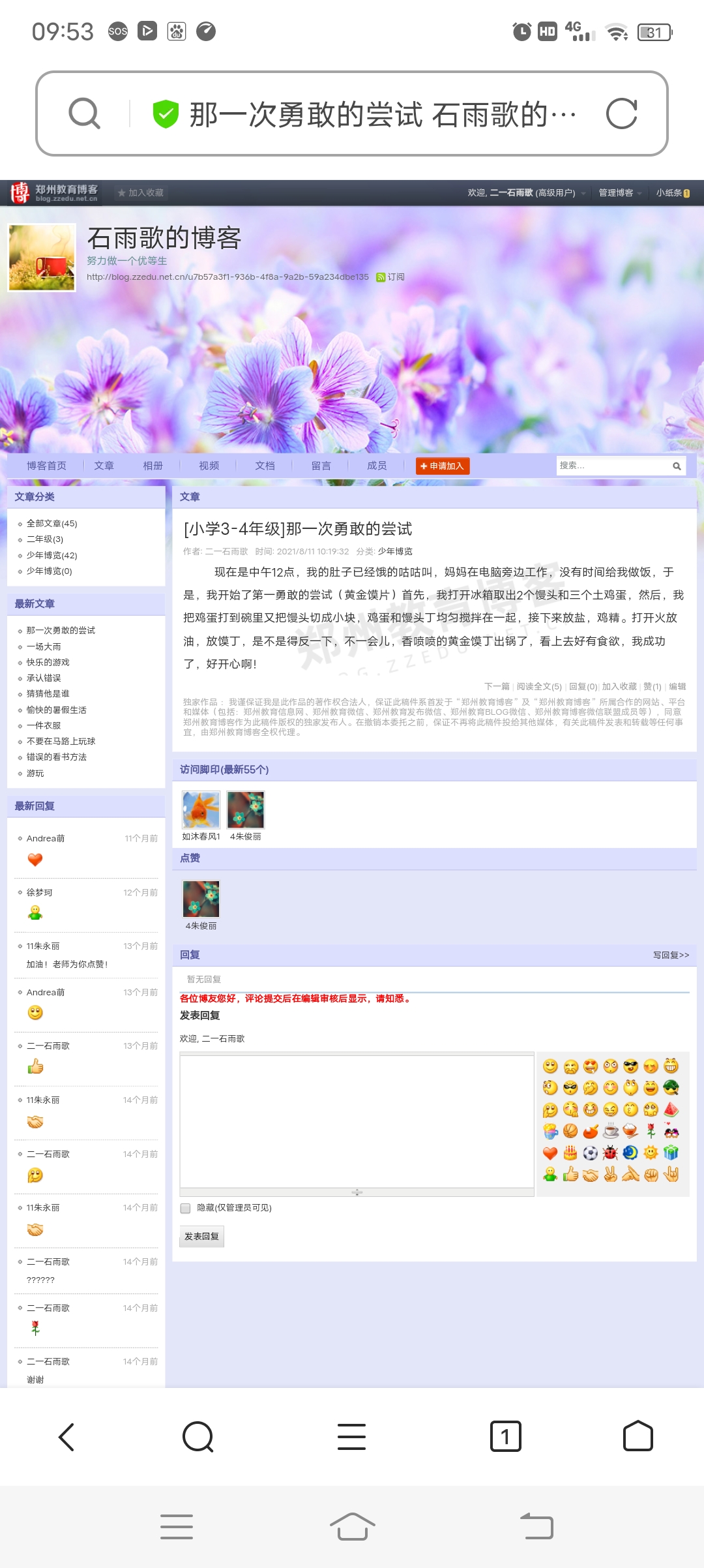Screen dimensions: 704x1568
Task: Tap the browser reload icon
Action: pos(621,114)
